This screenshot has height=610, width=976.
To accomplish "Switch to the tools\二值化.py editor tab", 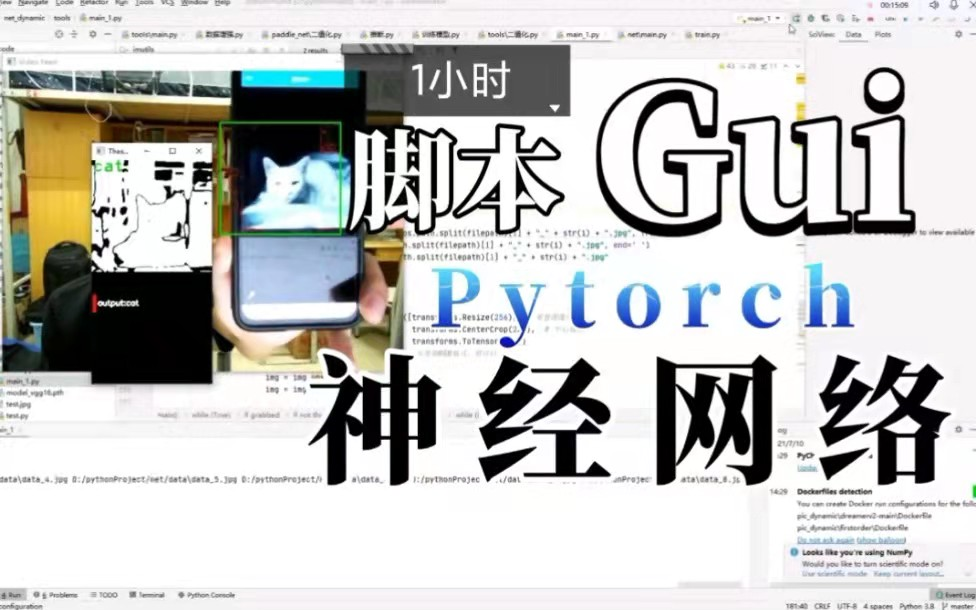I will (x=508, y=35).
